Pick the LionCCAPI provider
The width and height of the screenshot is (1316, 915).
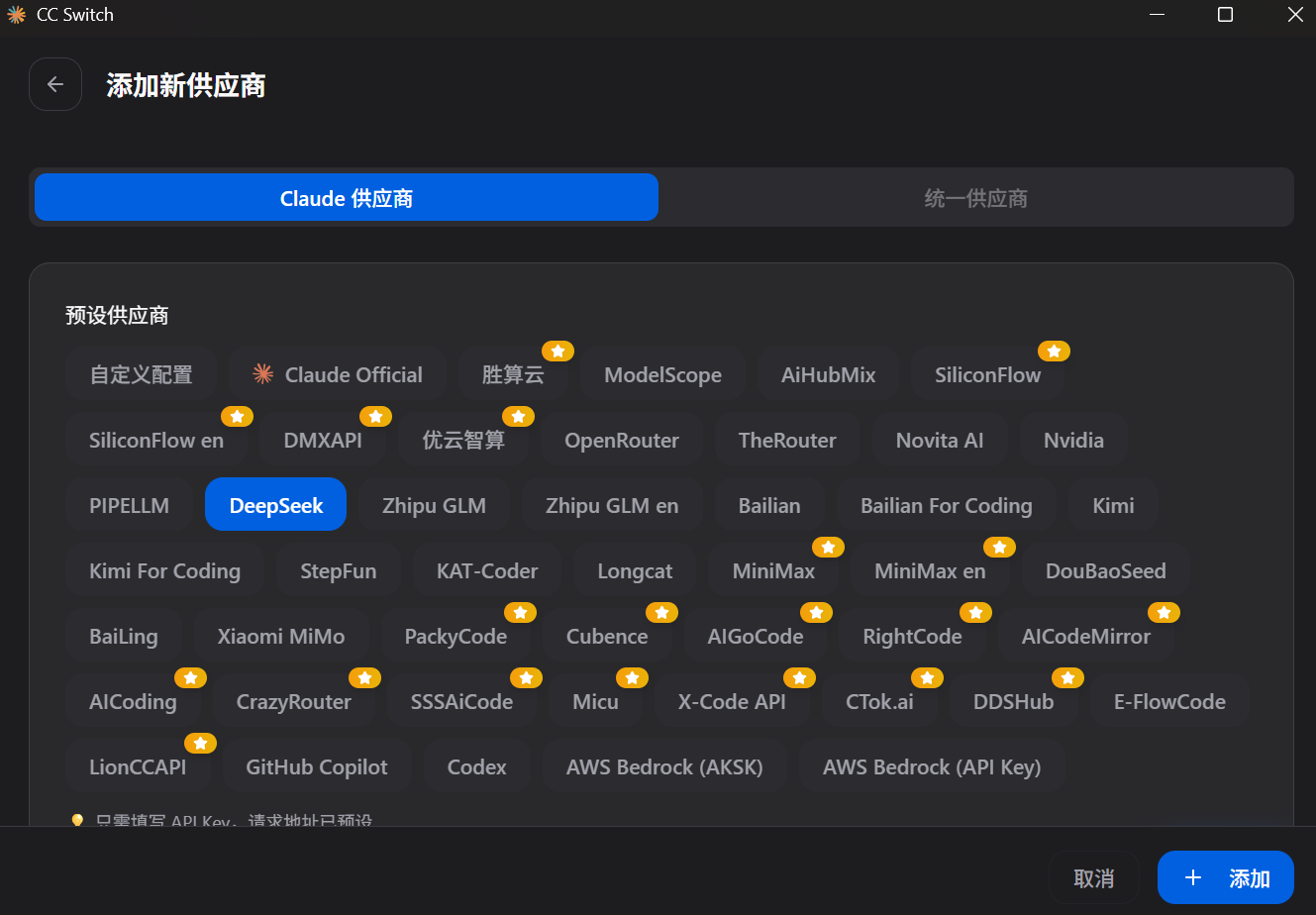pyautogui.click(x=138, y=766)
